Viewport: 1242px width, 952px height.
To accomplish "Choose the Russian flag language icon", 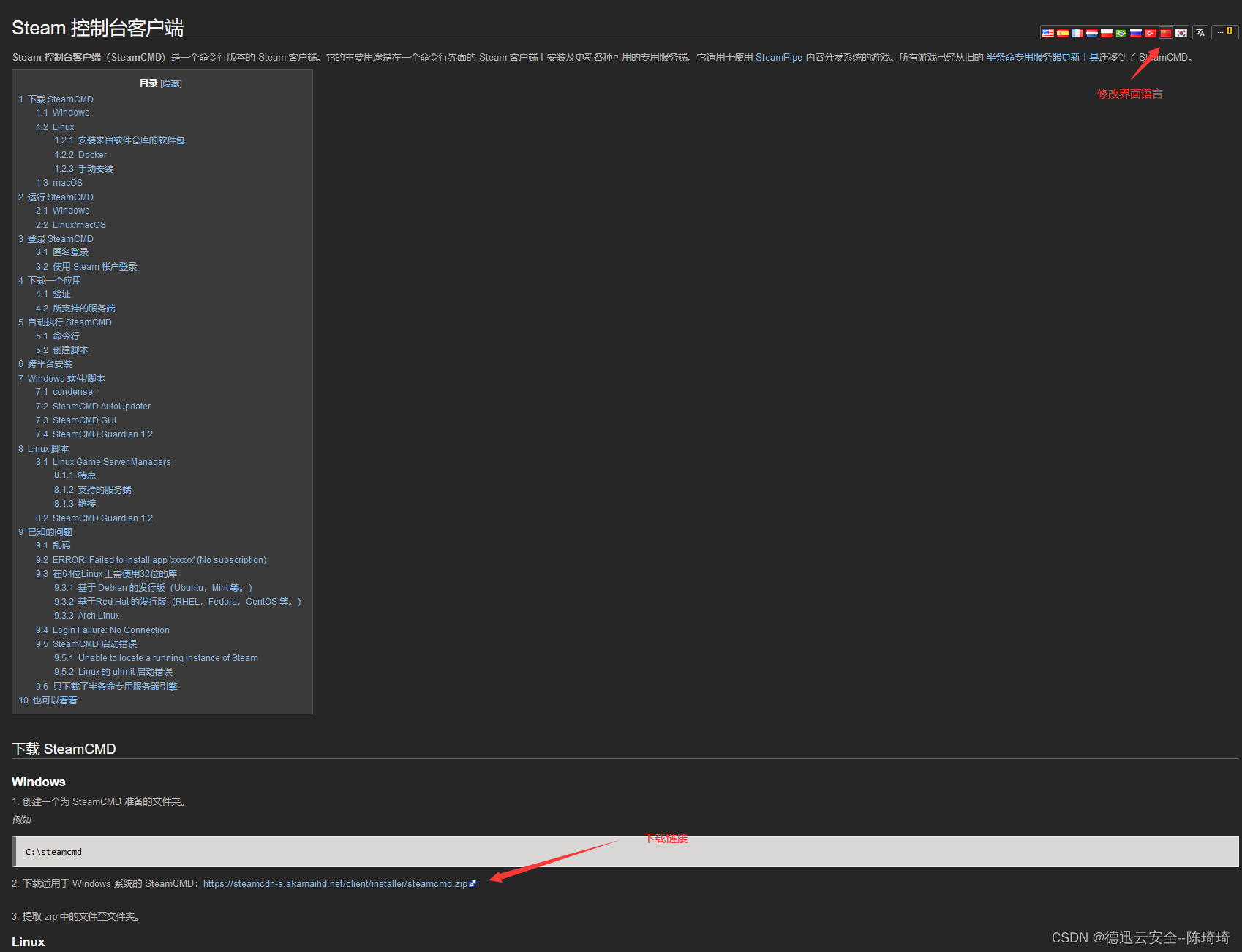I will pos(1136,33).
